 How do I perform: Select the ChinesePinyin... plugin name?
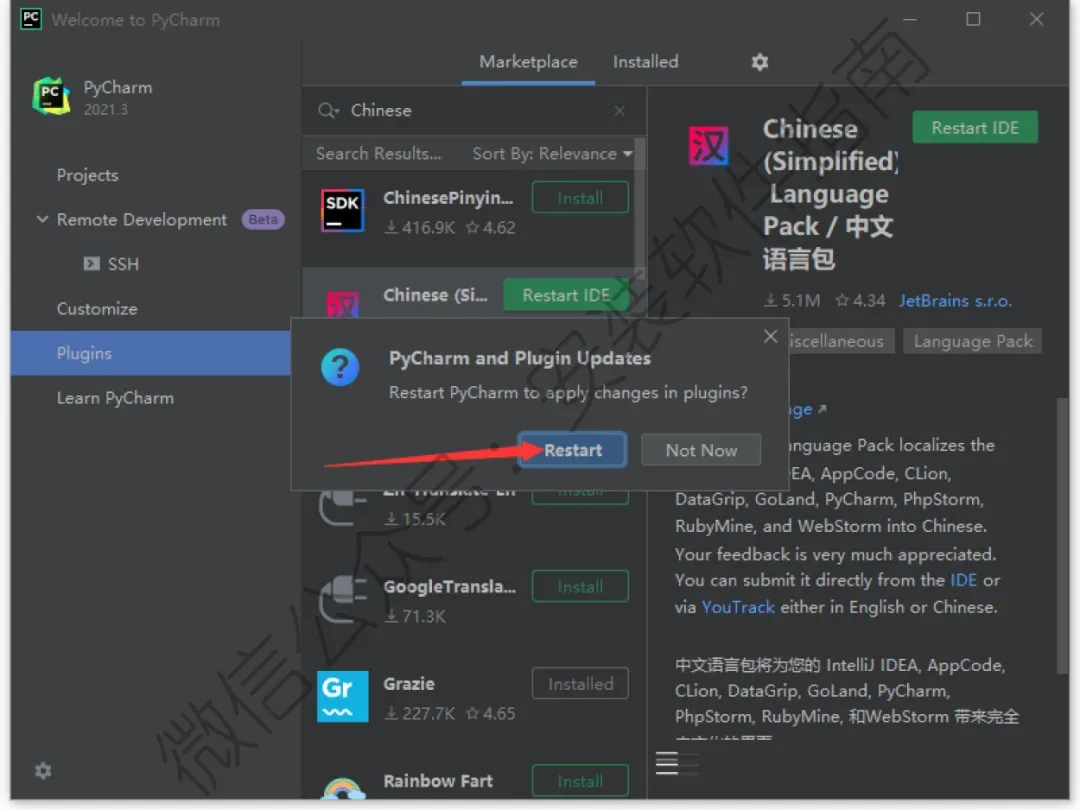point(448,198)
